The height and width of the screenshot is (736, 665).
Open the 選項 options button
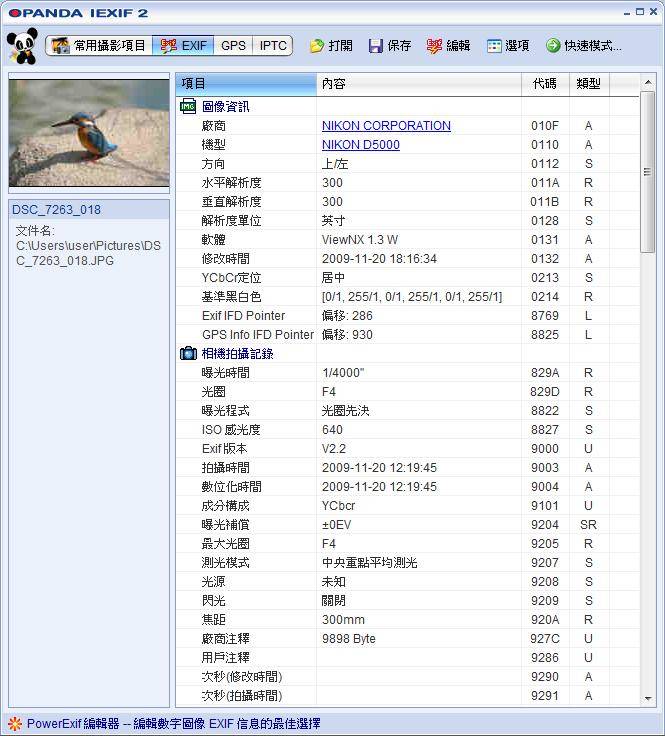(x=508, y=46)
